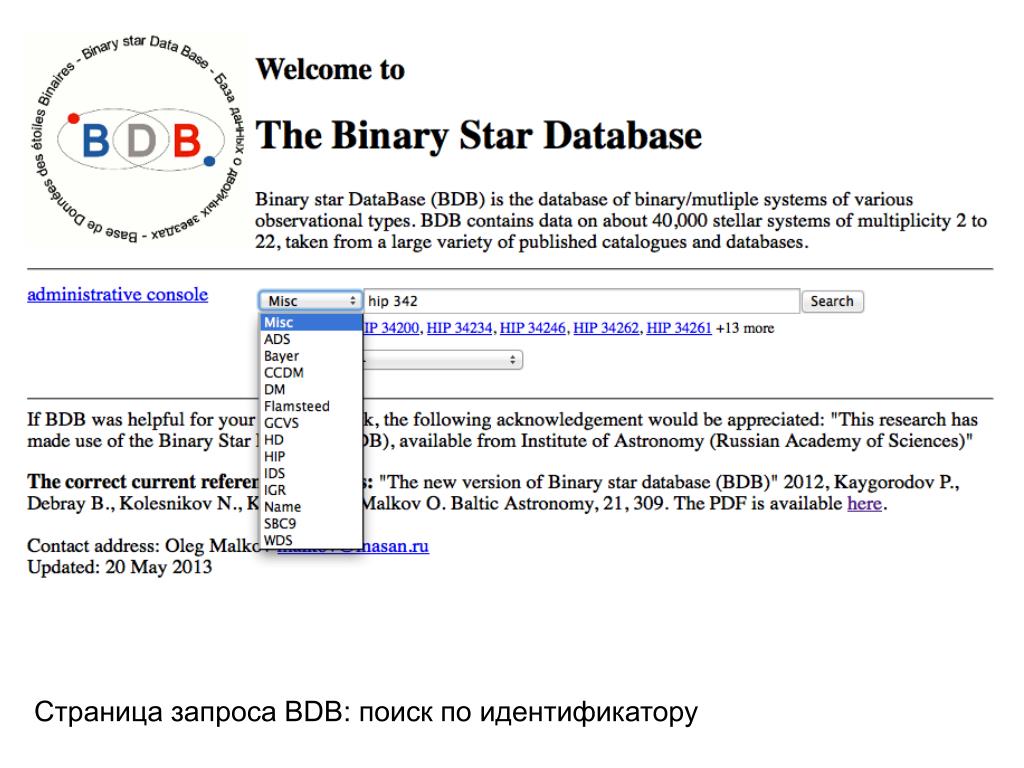The width and height of the screenshot is (1024, 768).
Task: Select HIP catalogue option
Action: click(x=311, y=456)
